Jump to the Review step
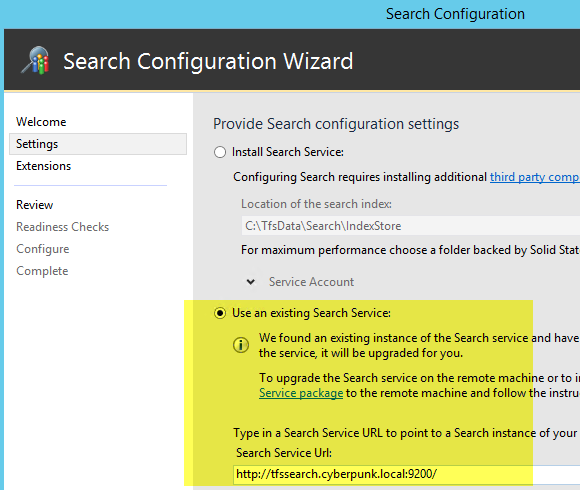The height and width of the screenshot is (490, 580). [34, 205]
